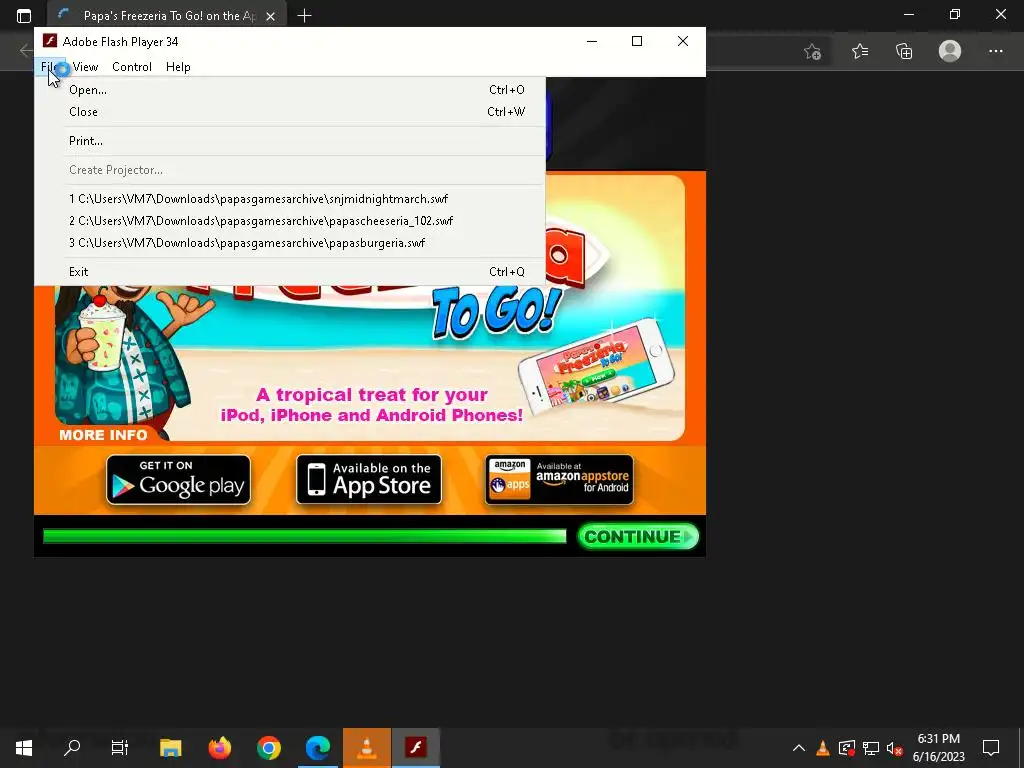Choose Open... from the File menu

(290, 89)
